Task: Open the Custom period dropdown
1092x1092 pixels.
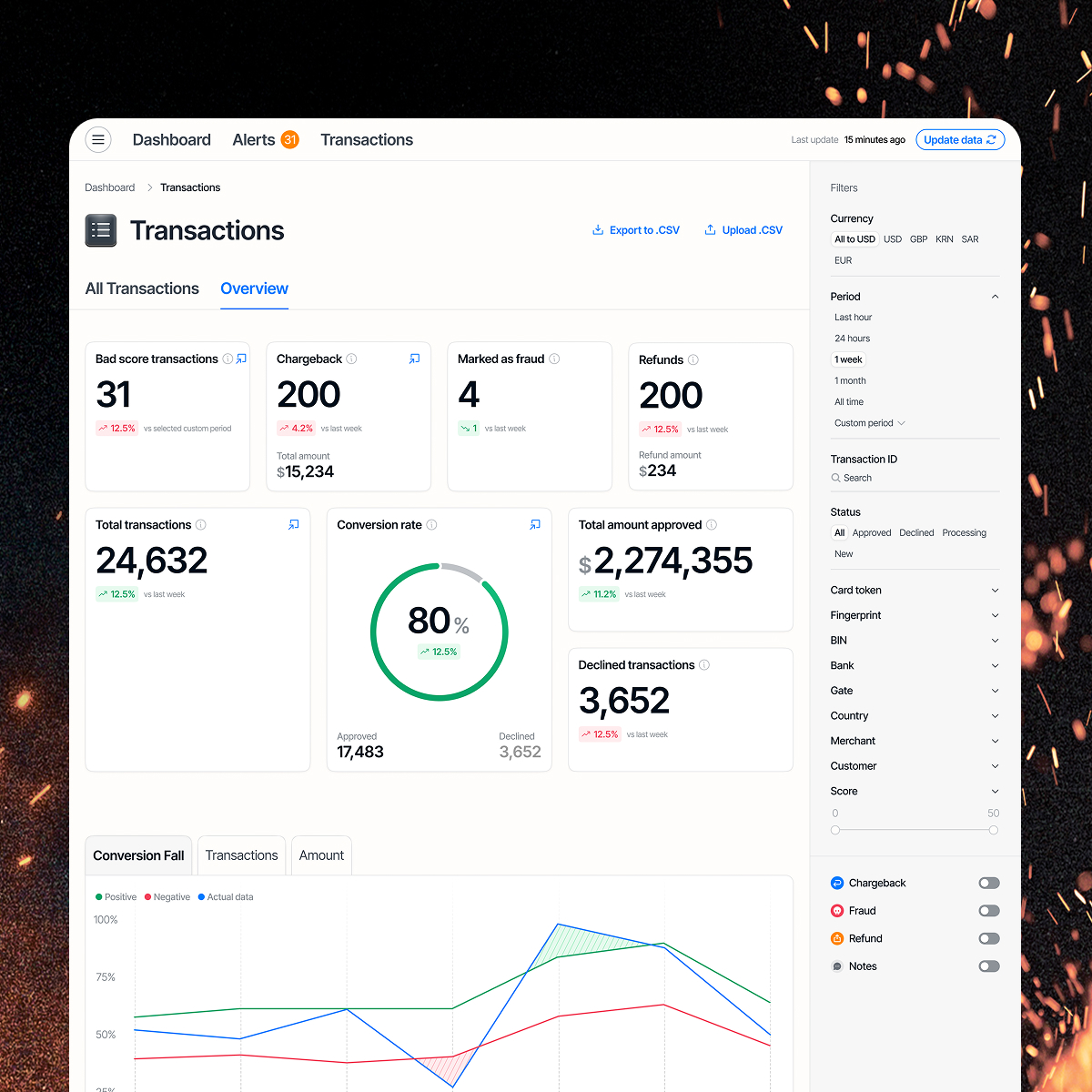Action: coord(870,423)
